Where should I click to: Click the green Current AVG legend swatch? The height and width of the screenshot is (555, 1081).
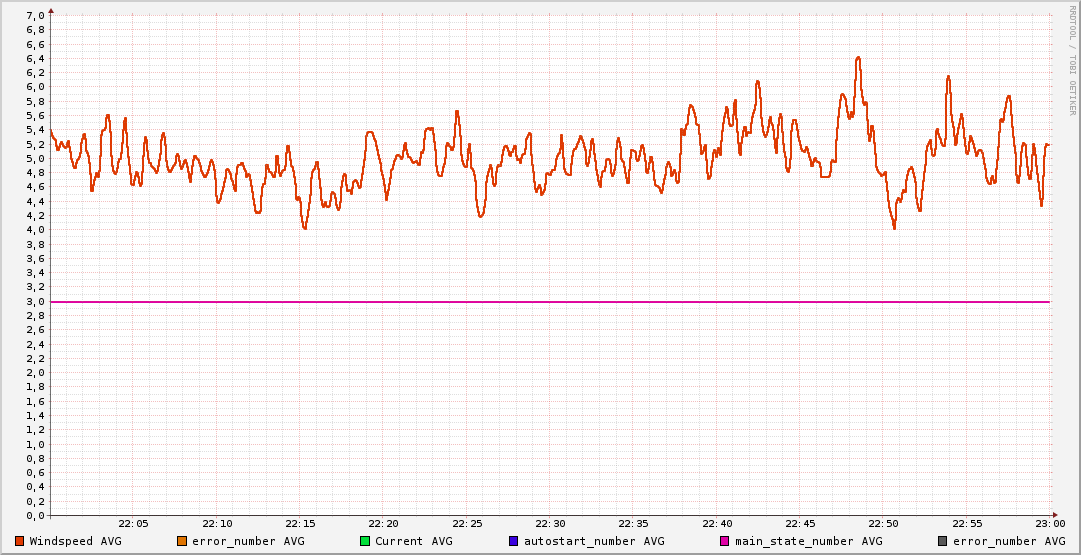pos(364,541)
